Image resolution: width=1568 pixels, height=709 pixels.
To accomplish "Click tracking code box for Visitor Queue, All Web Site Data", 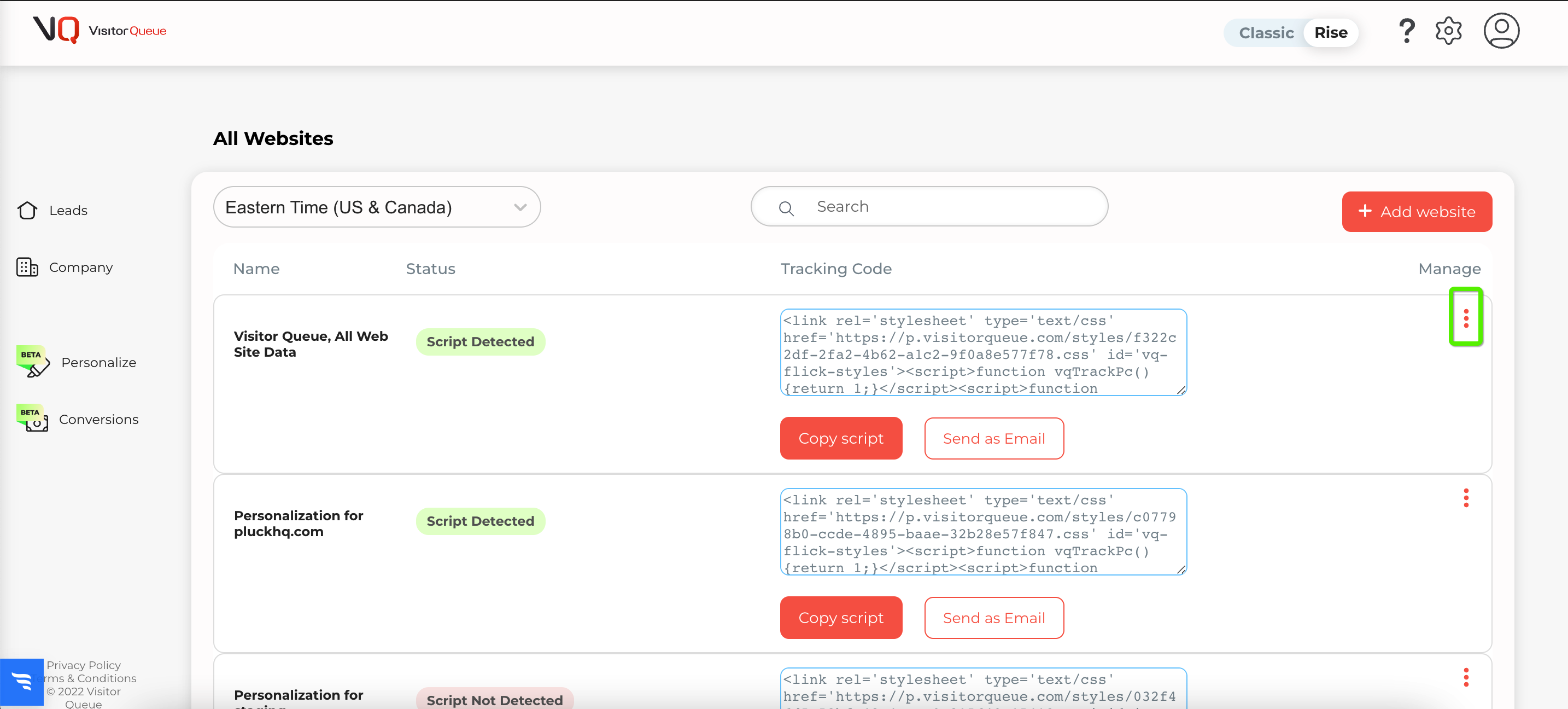I will click(983, 352).
